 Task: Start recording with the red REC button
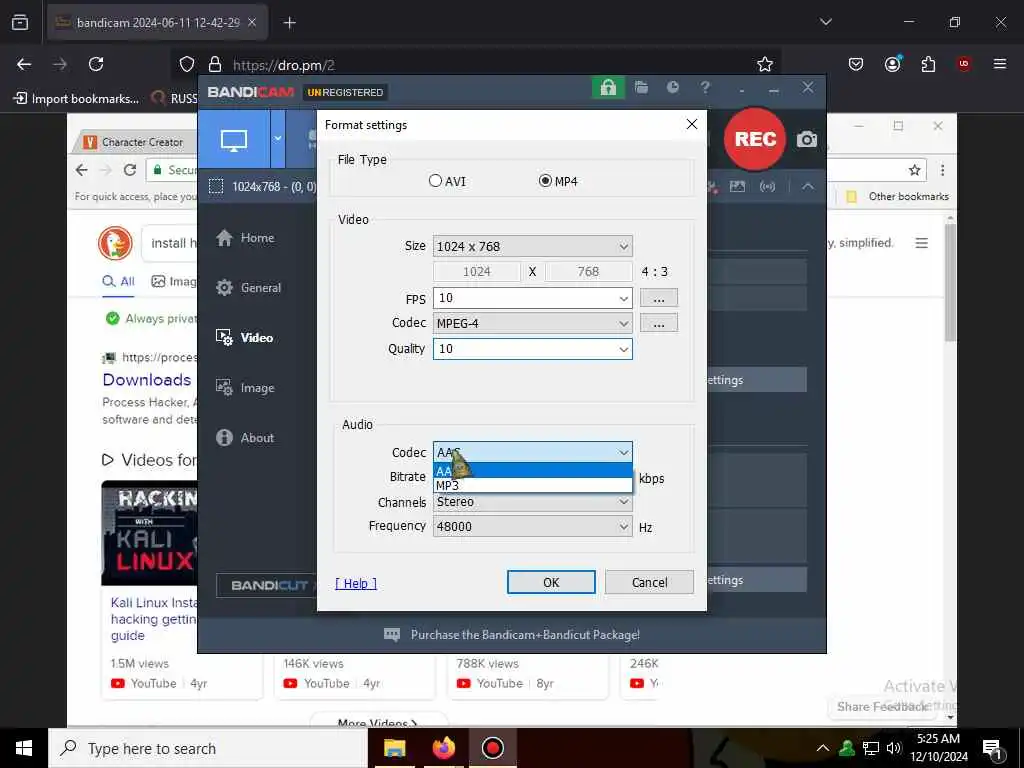coord(755,138)
